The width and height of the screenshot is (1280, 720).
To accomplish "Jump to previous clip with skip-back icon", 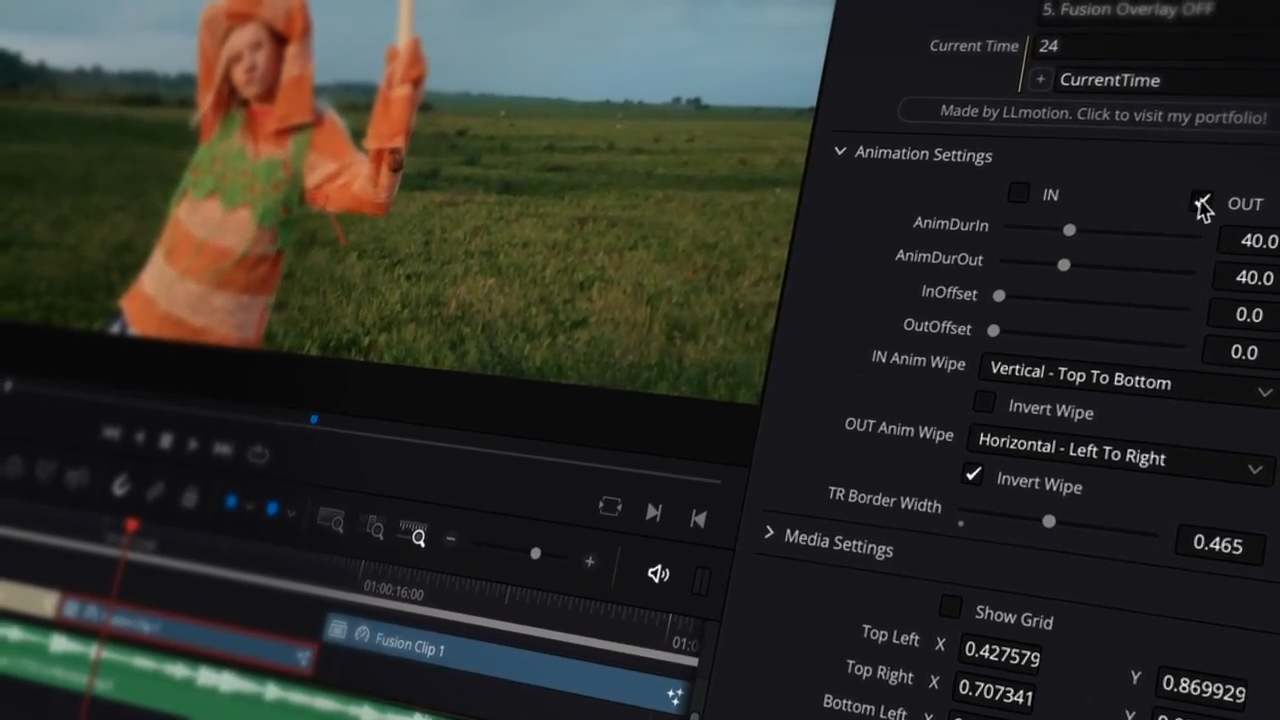I will point(698,517).
